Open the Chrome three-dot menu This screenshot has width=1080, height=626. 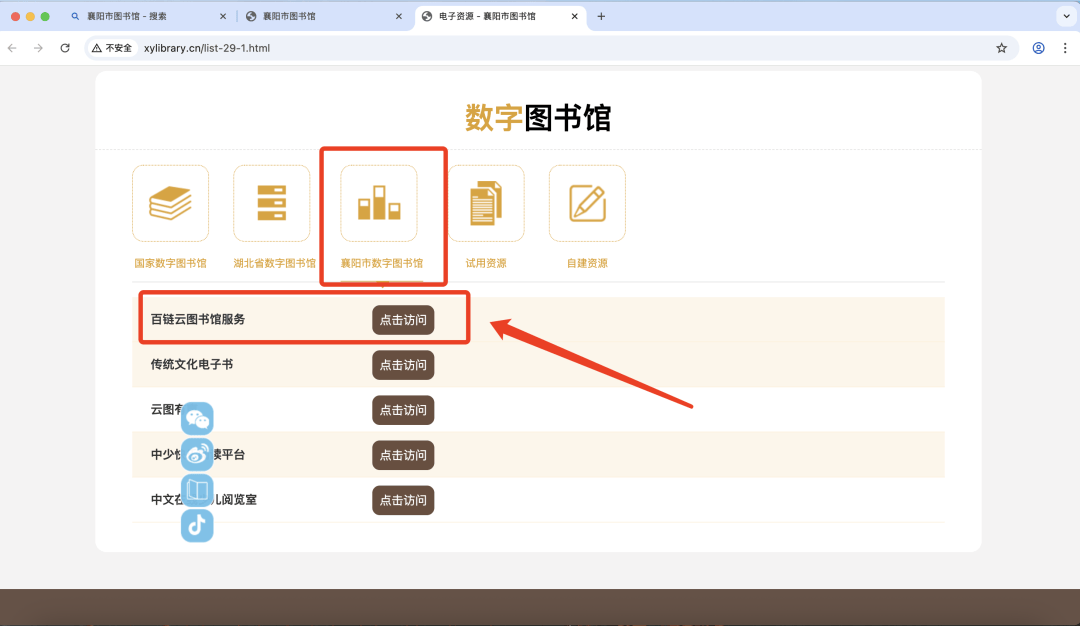pyautogui.click(x=1065, y=48)
